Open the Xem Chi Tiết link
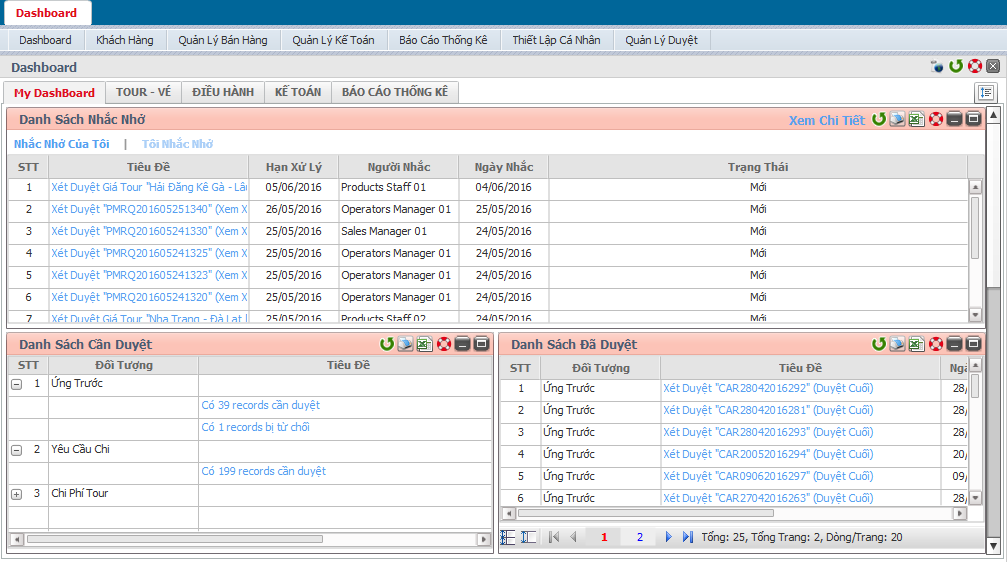1007x562 pixels. tap(826, 120)
